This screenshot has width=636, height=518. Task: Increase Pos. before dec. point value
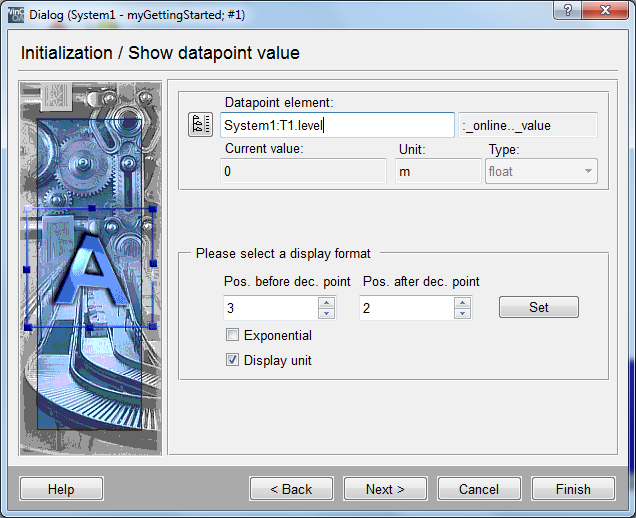[326, 303]
